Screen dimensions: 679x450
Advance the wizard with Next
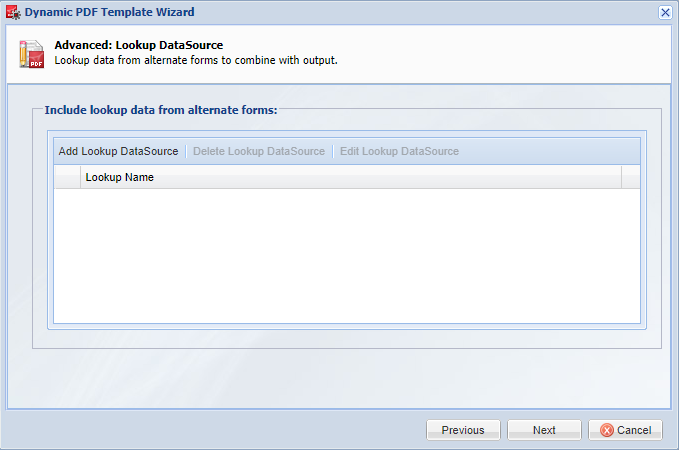[544, 430]
